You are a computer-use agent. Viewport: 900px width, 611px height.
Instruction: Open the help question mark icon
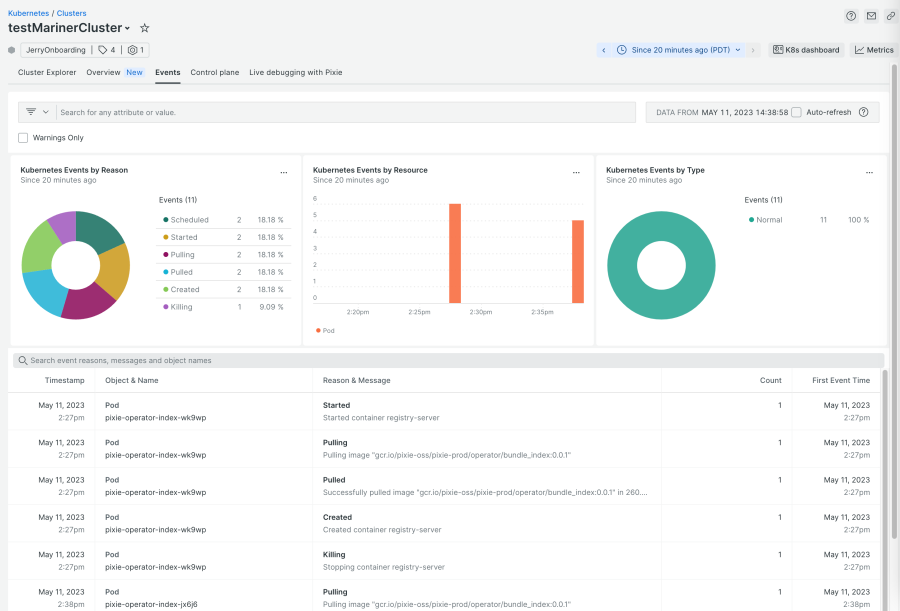(x=851, y=16)
